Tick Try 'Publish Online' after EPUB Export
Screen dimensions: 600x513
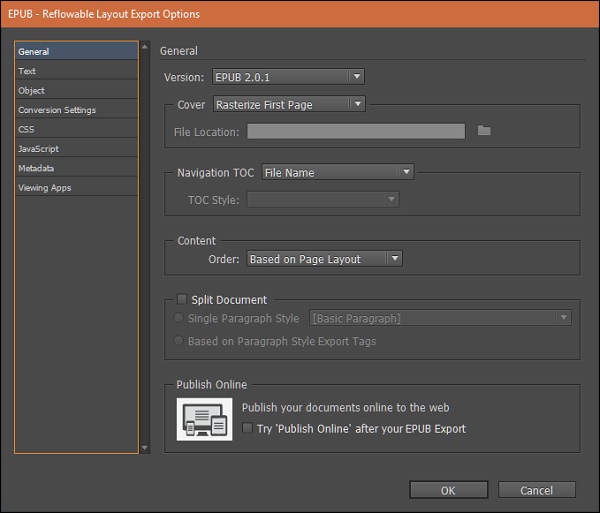click(x=247, y=428)
